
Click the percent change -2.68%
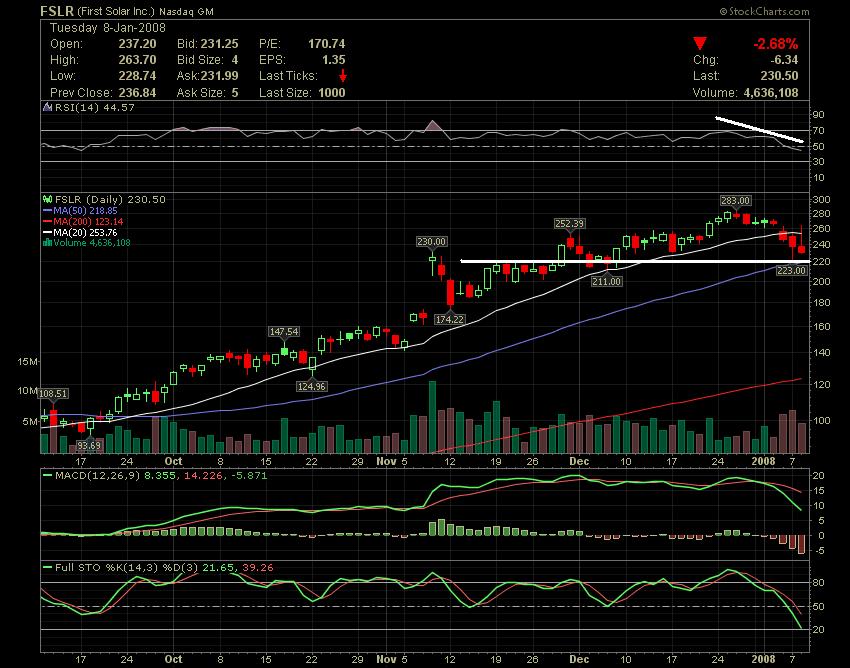pos(775,44)
